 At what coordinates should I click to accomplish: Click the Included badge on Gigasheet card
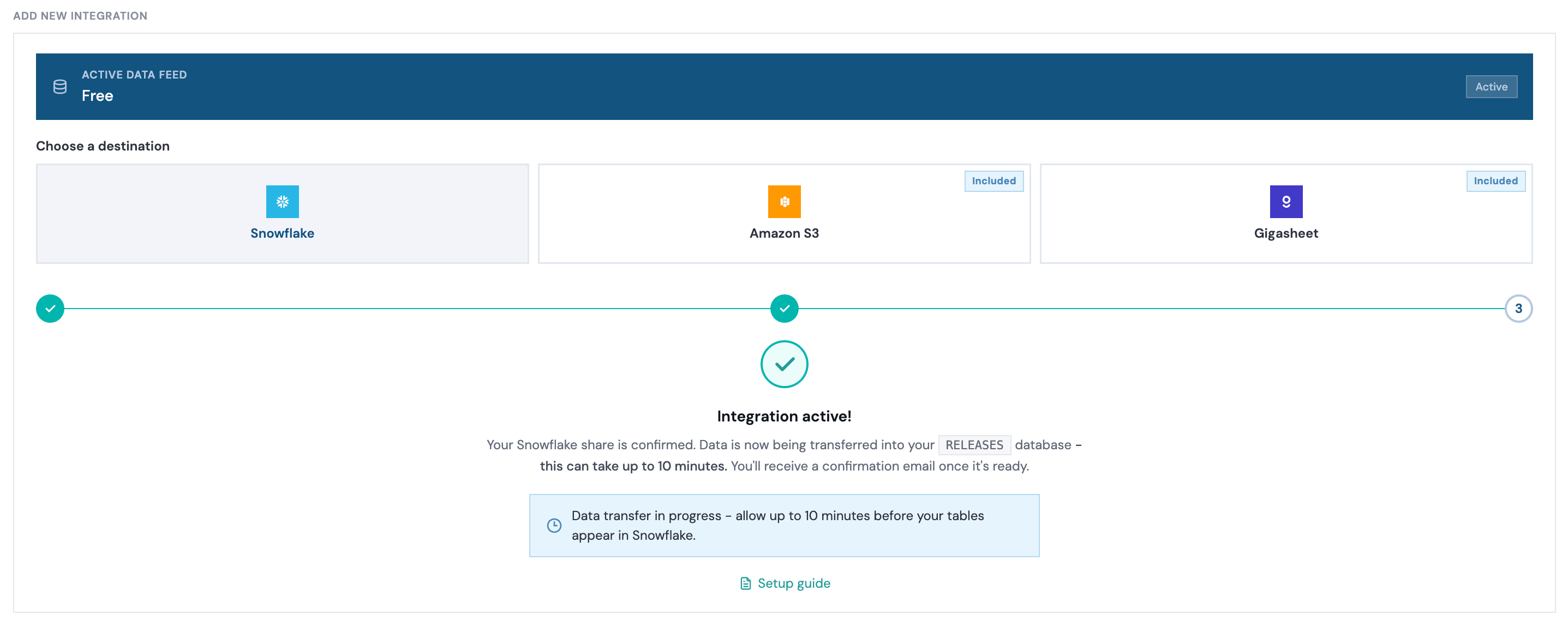(1495, 180)
